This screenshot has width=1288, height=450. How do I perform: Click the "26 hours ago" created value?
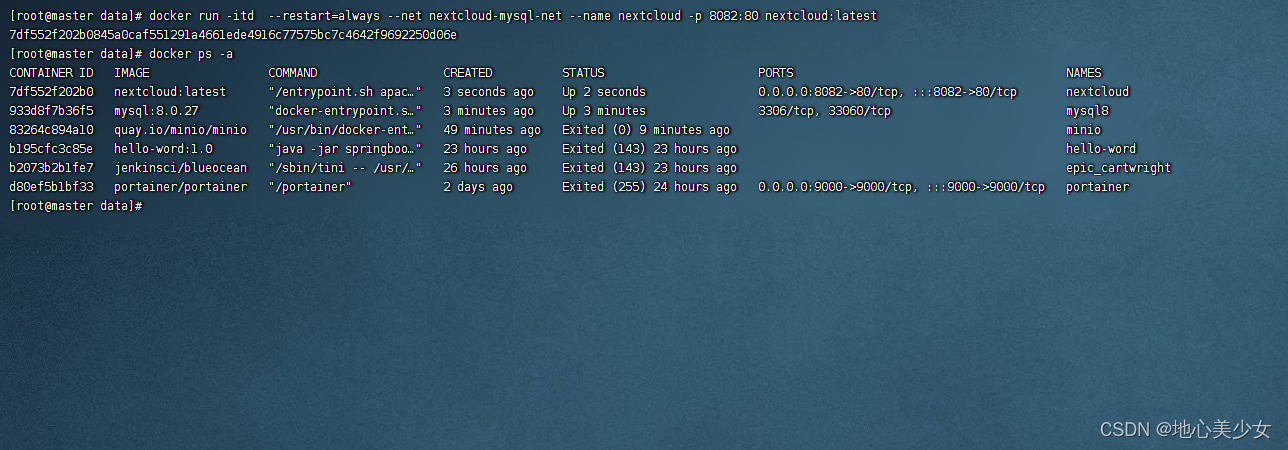485,168
